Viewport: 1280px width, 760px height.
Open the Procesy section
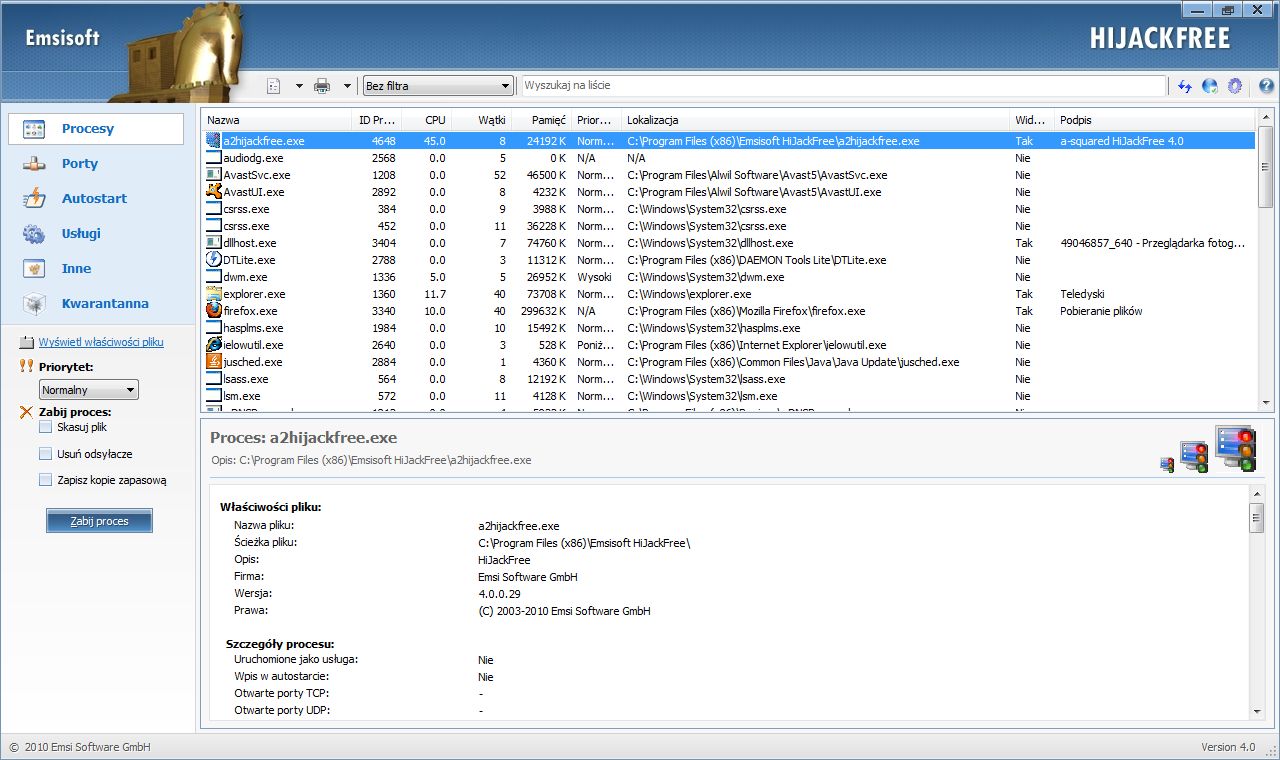click(96, 129)
